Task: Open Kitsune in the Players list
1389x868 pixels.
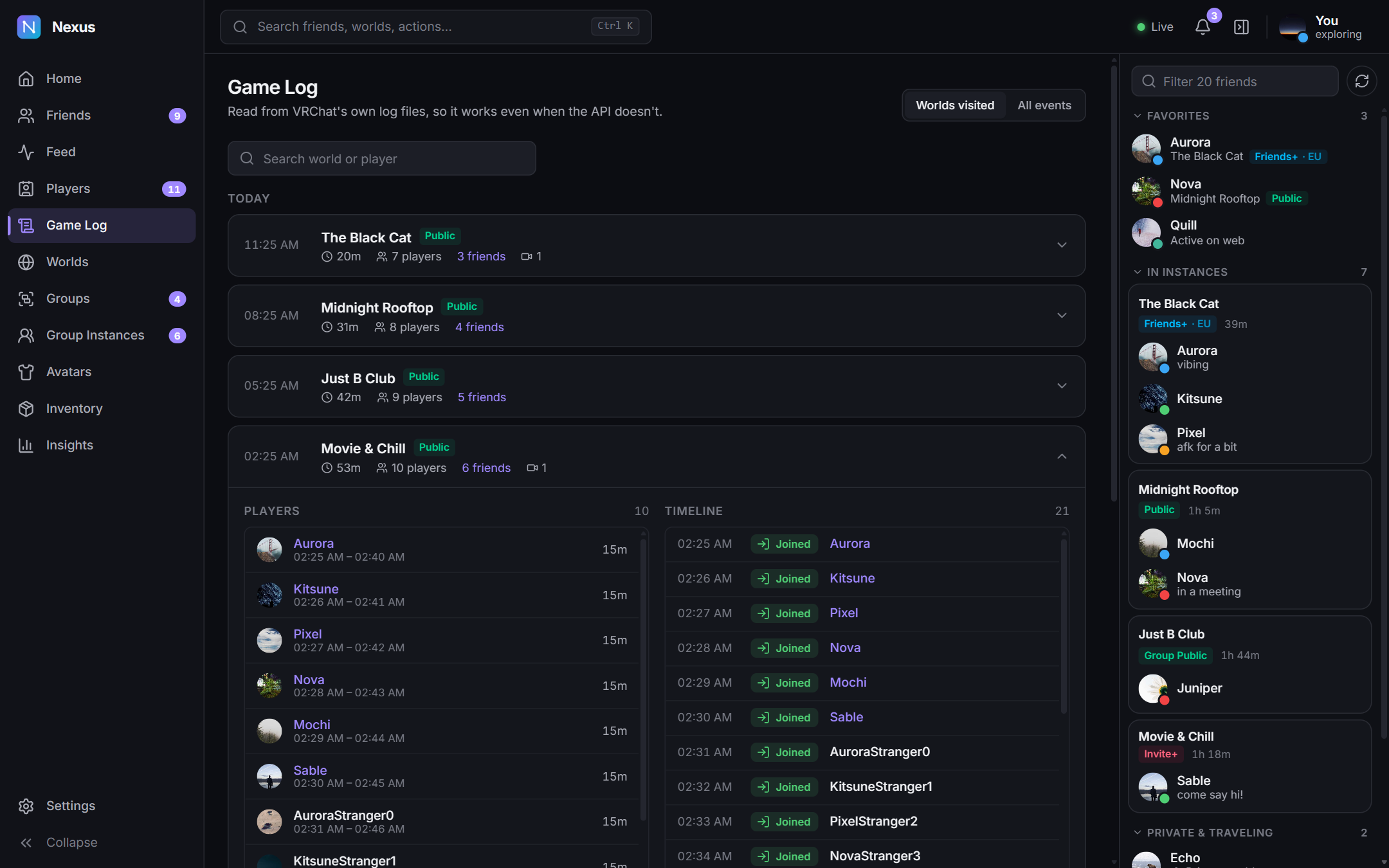Action: pyautogui.click(x=442, y=595)
